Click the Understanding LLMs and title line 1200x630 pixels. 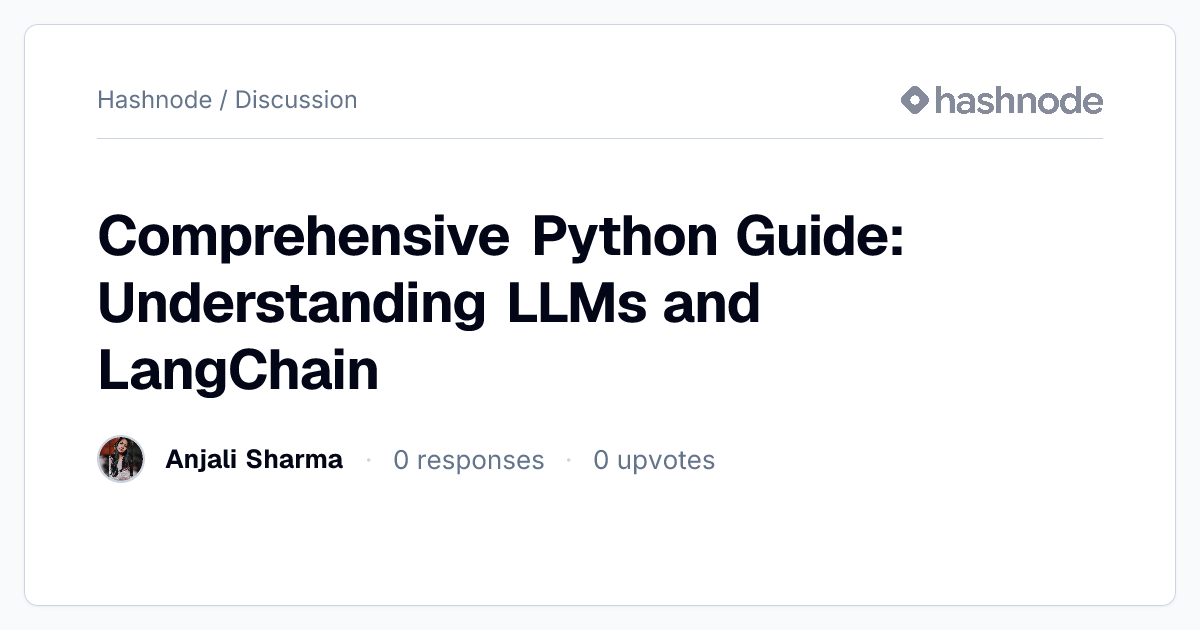click(x=429, y=304)
